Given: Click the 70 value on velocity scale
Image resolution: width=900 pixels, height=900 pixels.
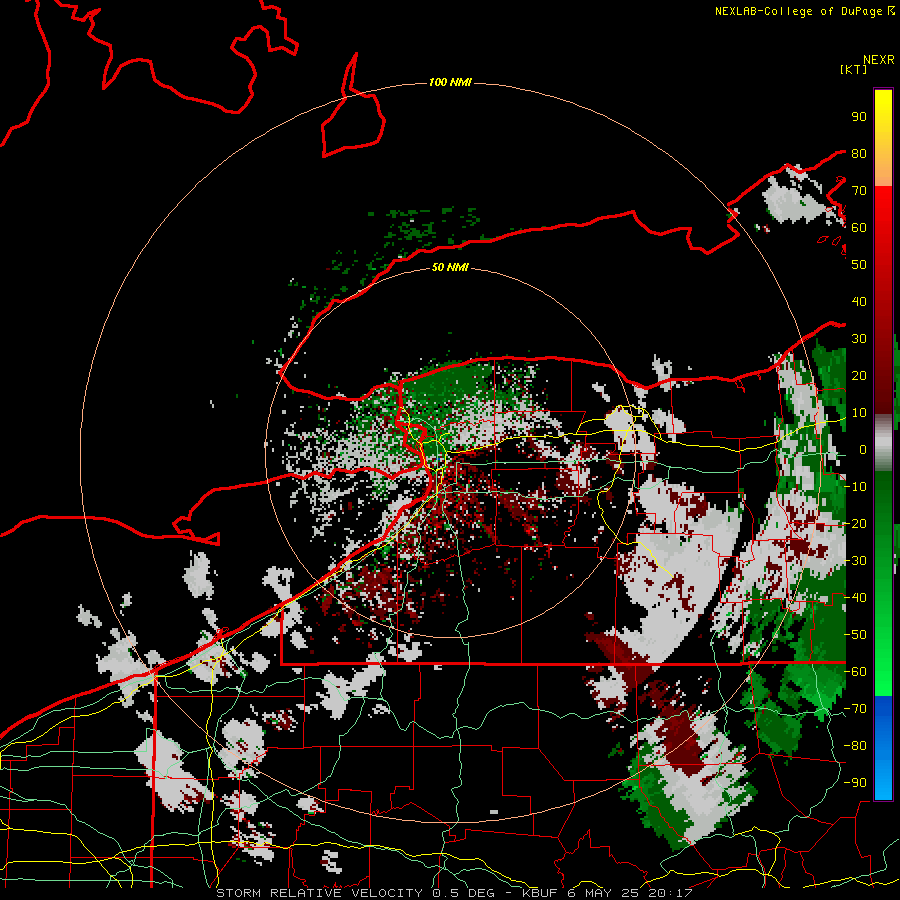Looking at the screenshot, I should pos(859,191).
